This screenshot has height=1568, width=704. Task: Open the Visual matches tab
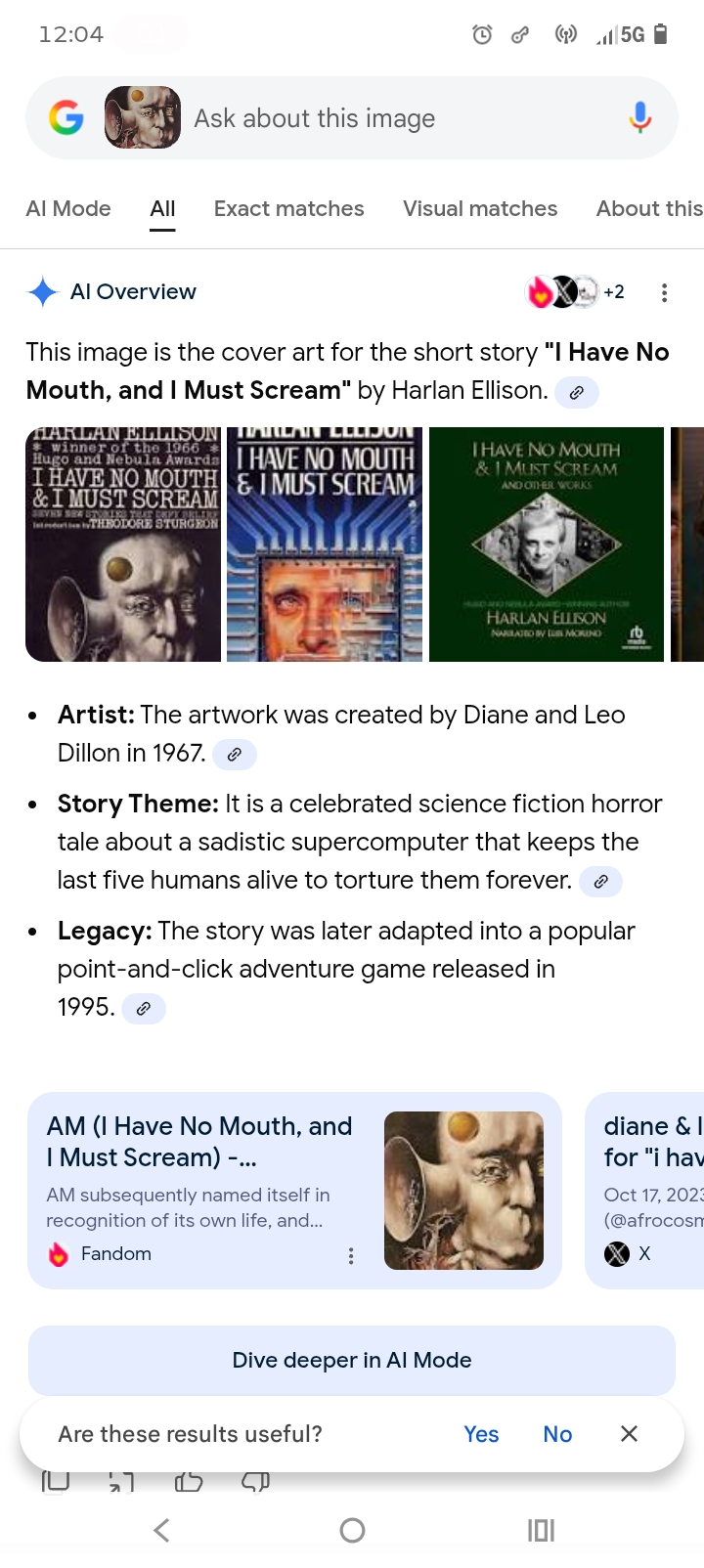pos(480,208)
